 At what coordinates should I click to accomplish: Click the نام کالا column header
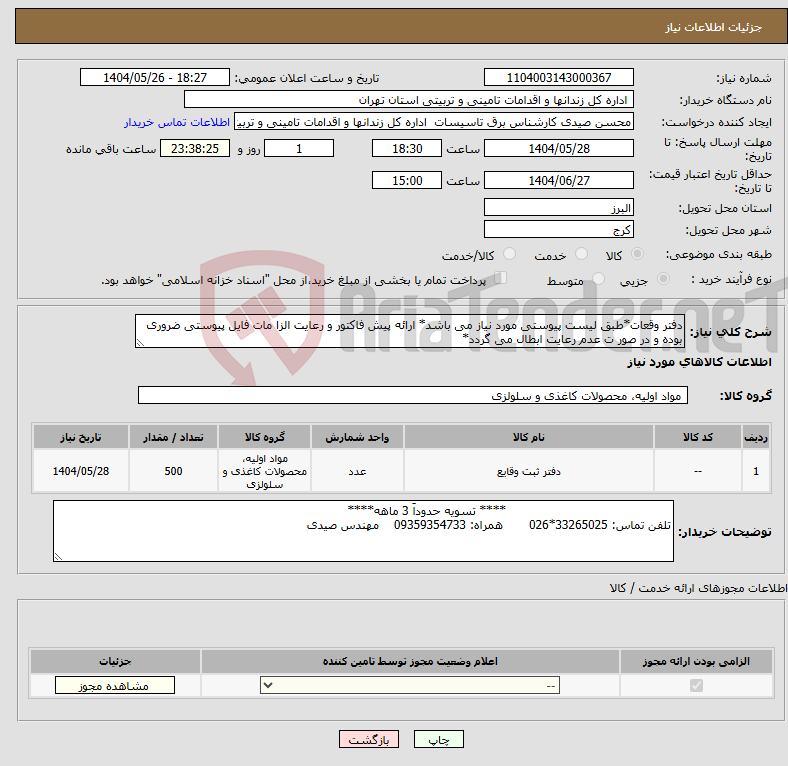point(529,437)
